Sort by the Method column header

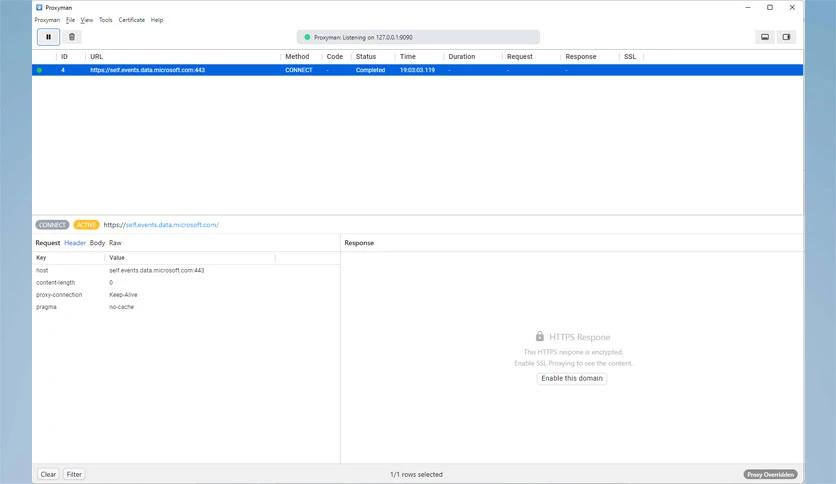click(297, 57)
